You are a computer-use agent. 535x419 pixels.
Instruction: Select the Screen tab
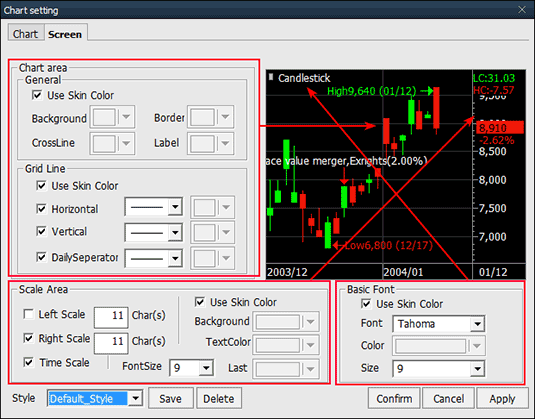point(65,33)
